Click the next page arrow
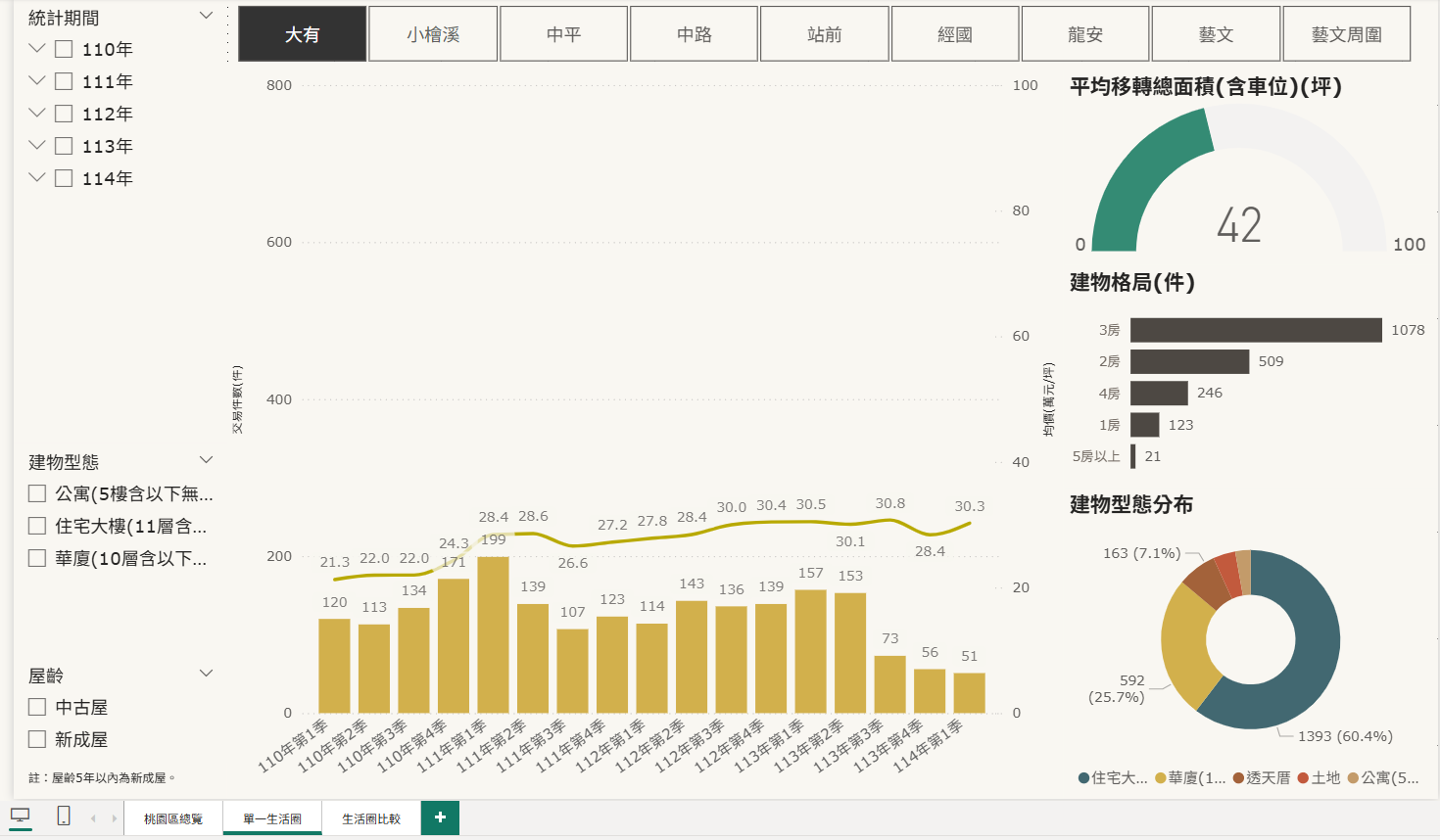The image size is (1440, 840). coord(115,818)
